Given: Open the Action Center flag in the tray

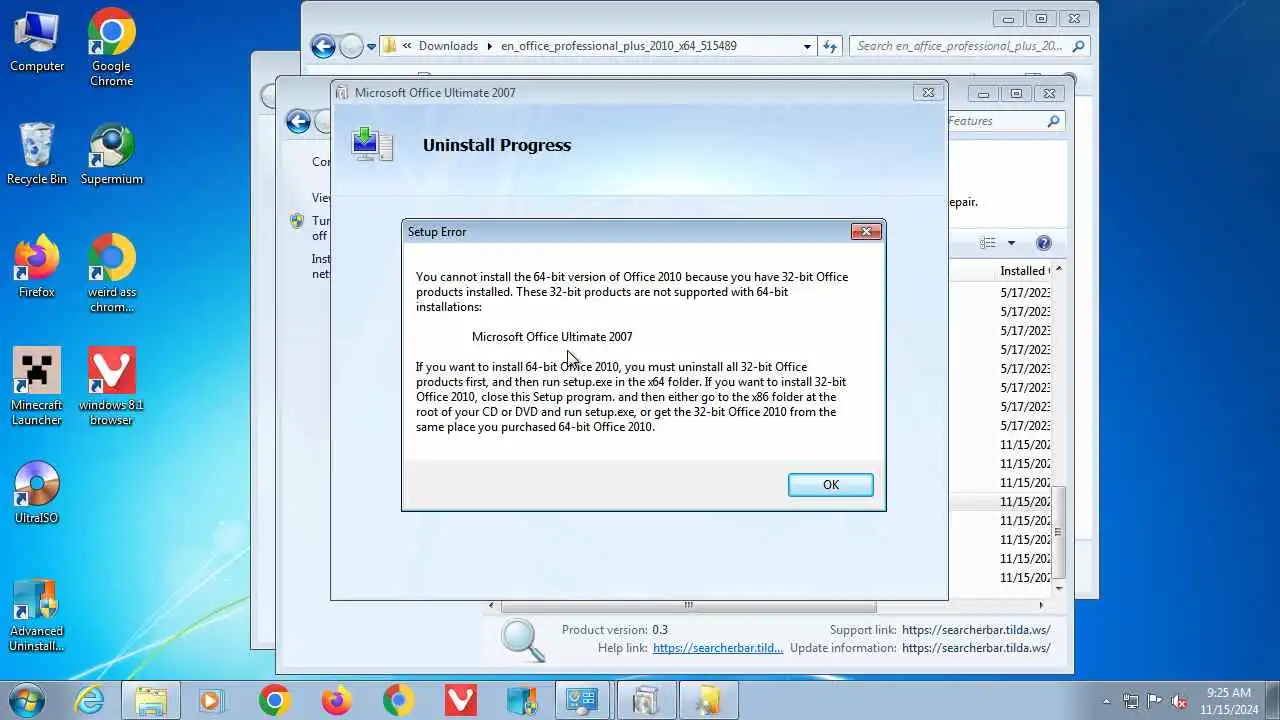Looking at the screenshot, I should [1155, 701].
